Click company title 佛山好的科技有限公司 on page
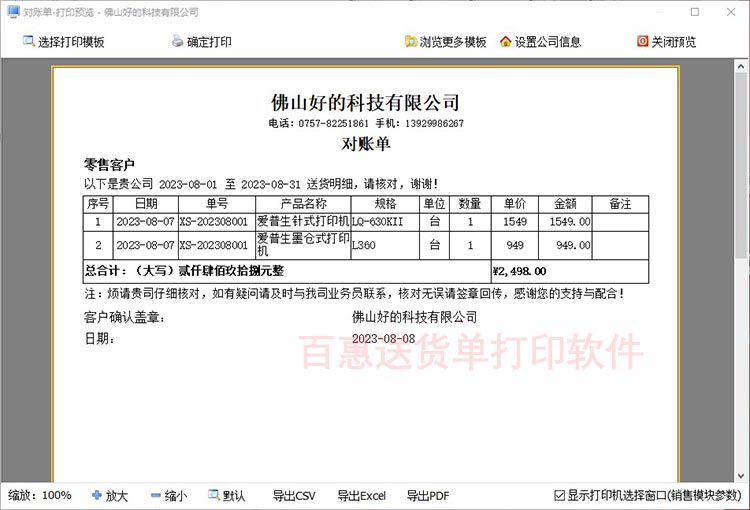750x510 pixels. click(x=365, y=102)
